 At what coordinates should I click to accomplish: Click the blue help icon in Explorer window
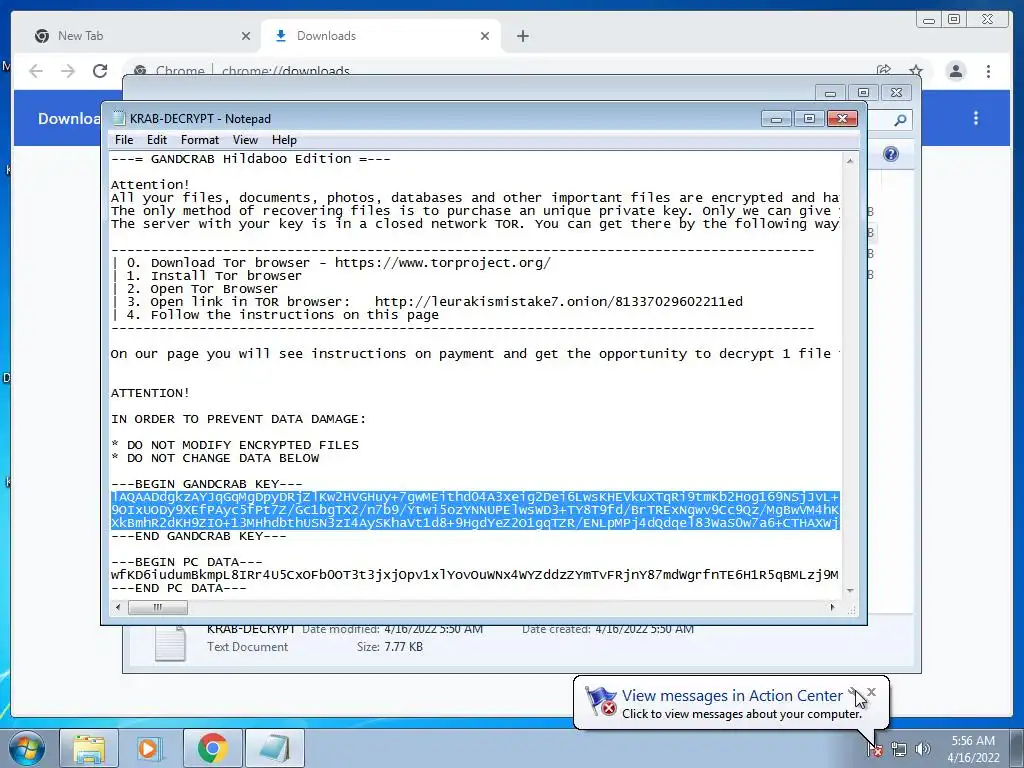891,154
